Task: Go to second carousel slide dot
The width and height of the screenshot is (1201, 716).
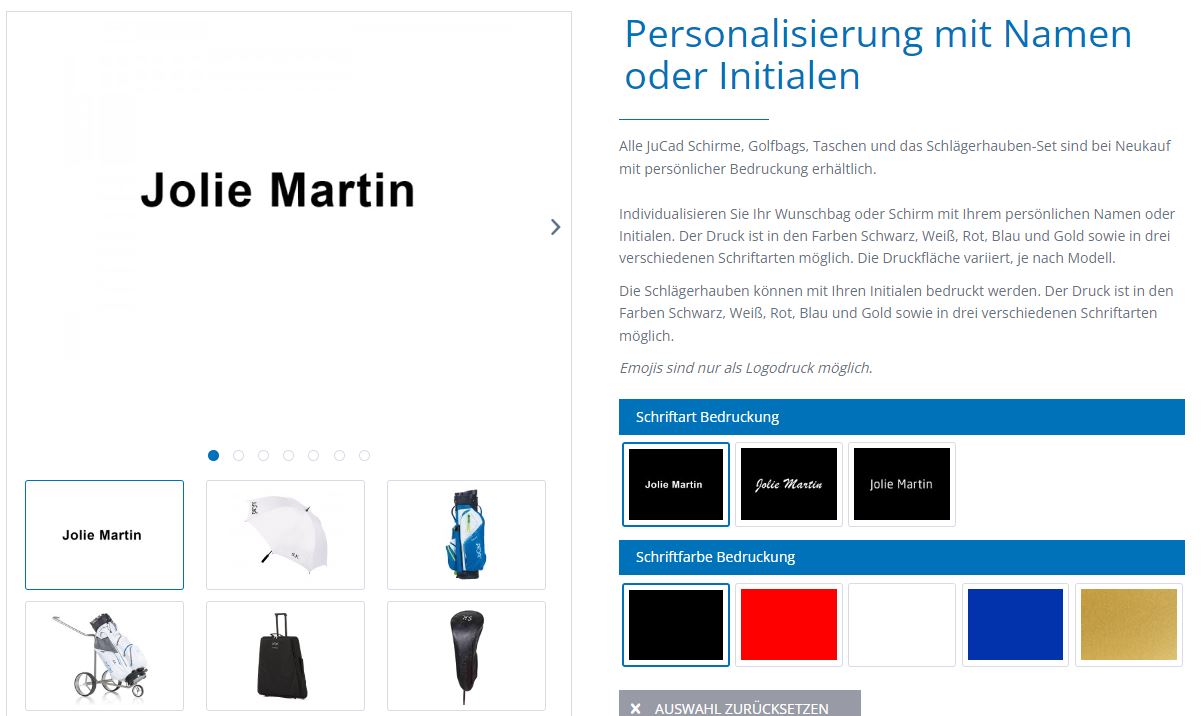Action: coord(238,455)
